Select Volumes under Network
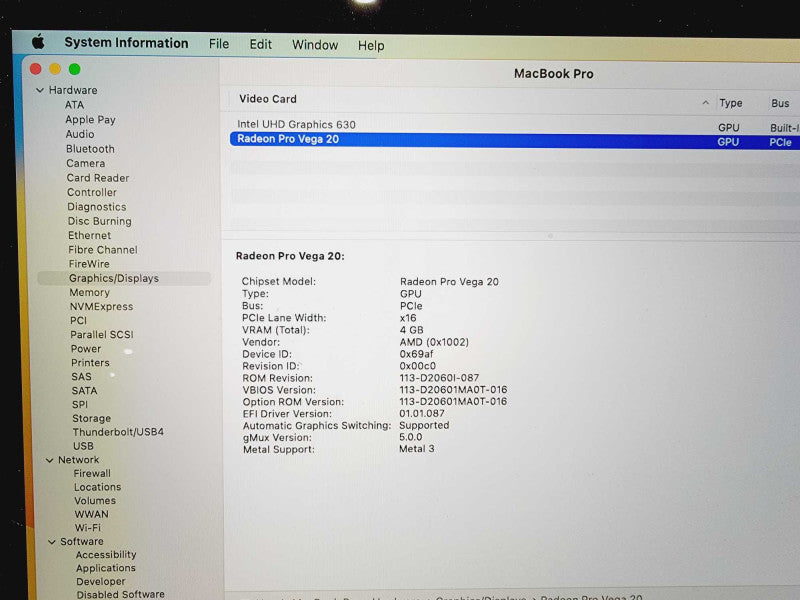800x600 pixels. pos(95,501)
